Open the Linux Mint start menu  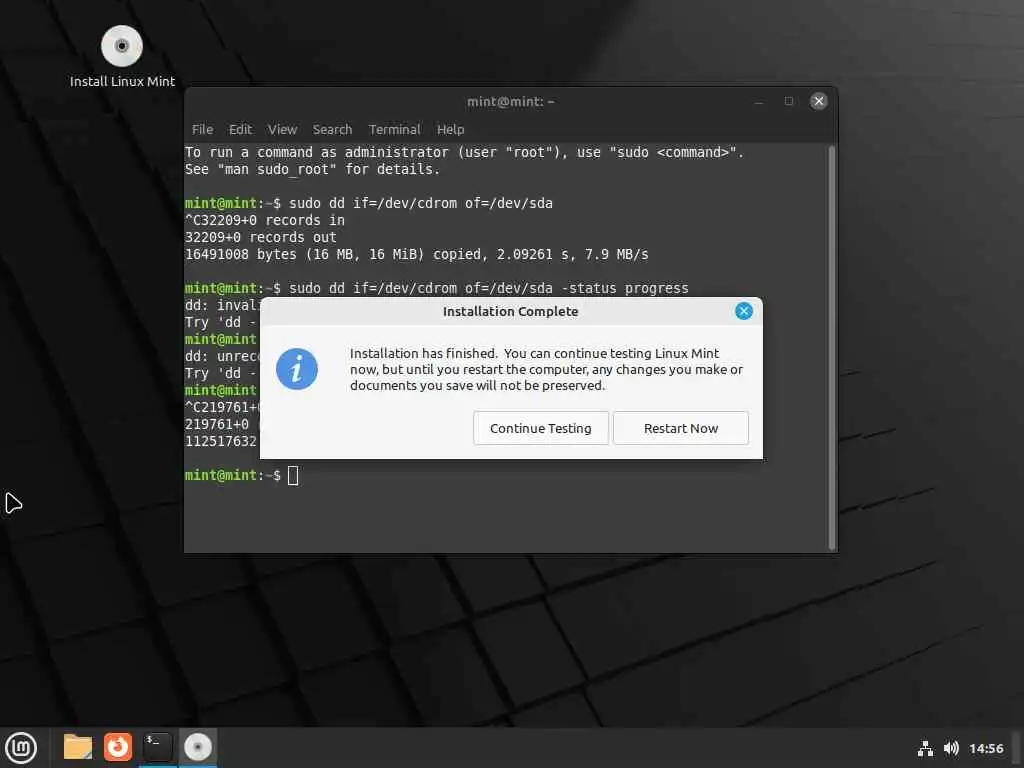point(21,747)
